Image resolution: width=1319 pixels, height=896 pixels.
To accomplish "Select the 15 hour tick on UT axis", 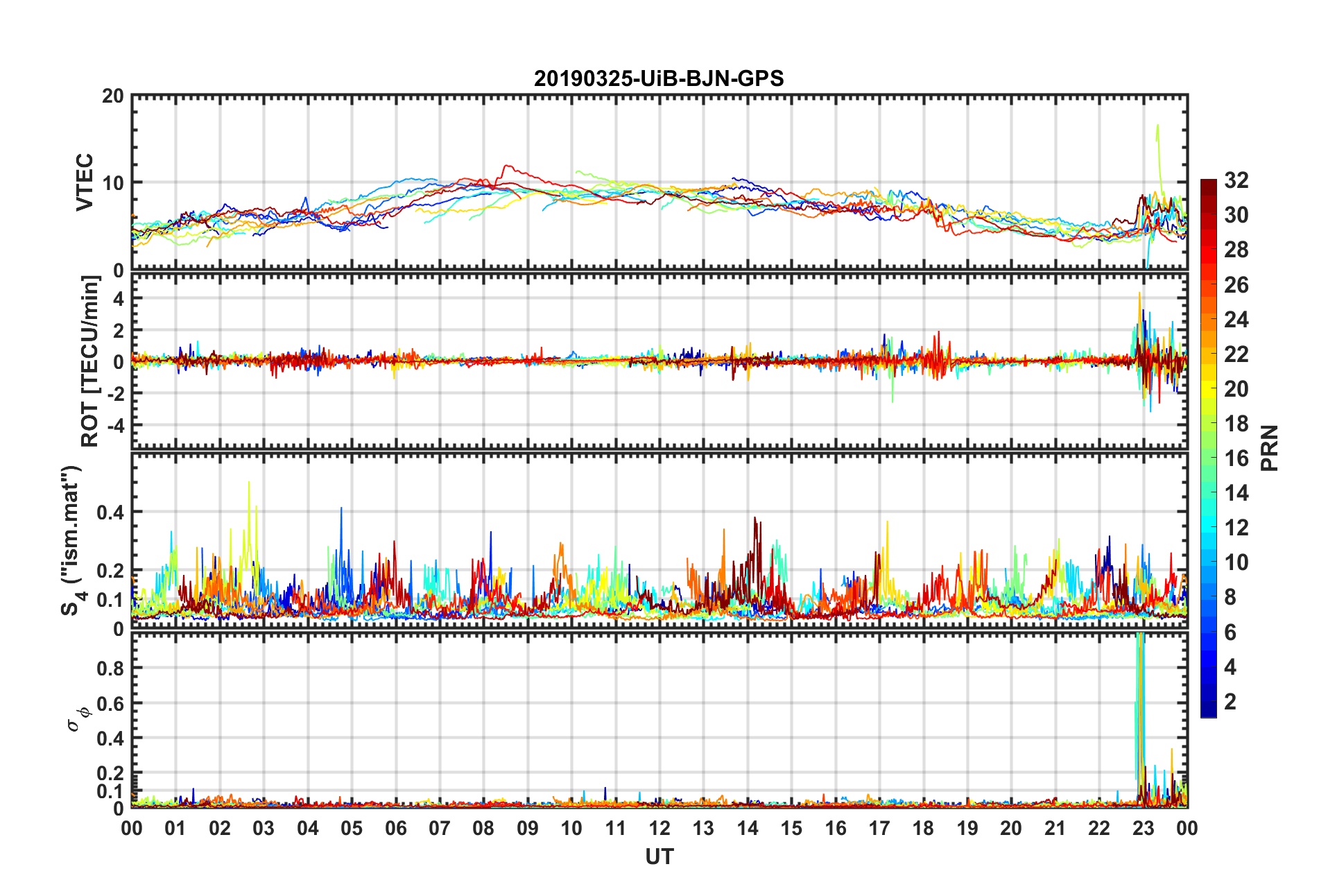I will [791, 829].
